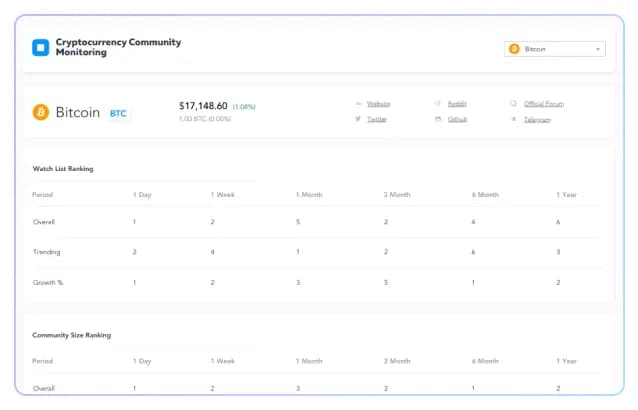638x410 pixels.
Task: Click the Cryptocurrency Community Monitoring title
Action: 118,47
